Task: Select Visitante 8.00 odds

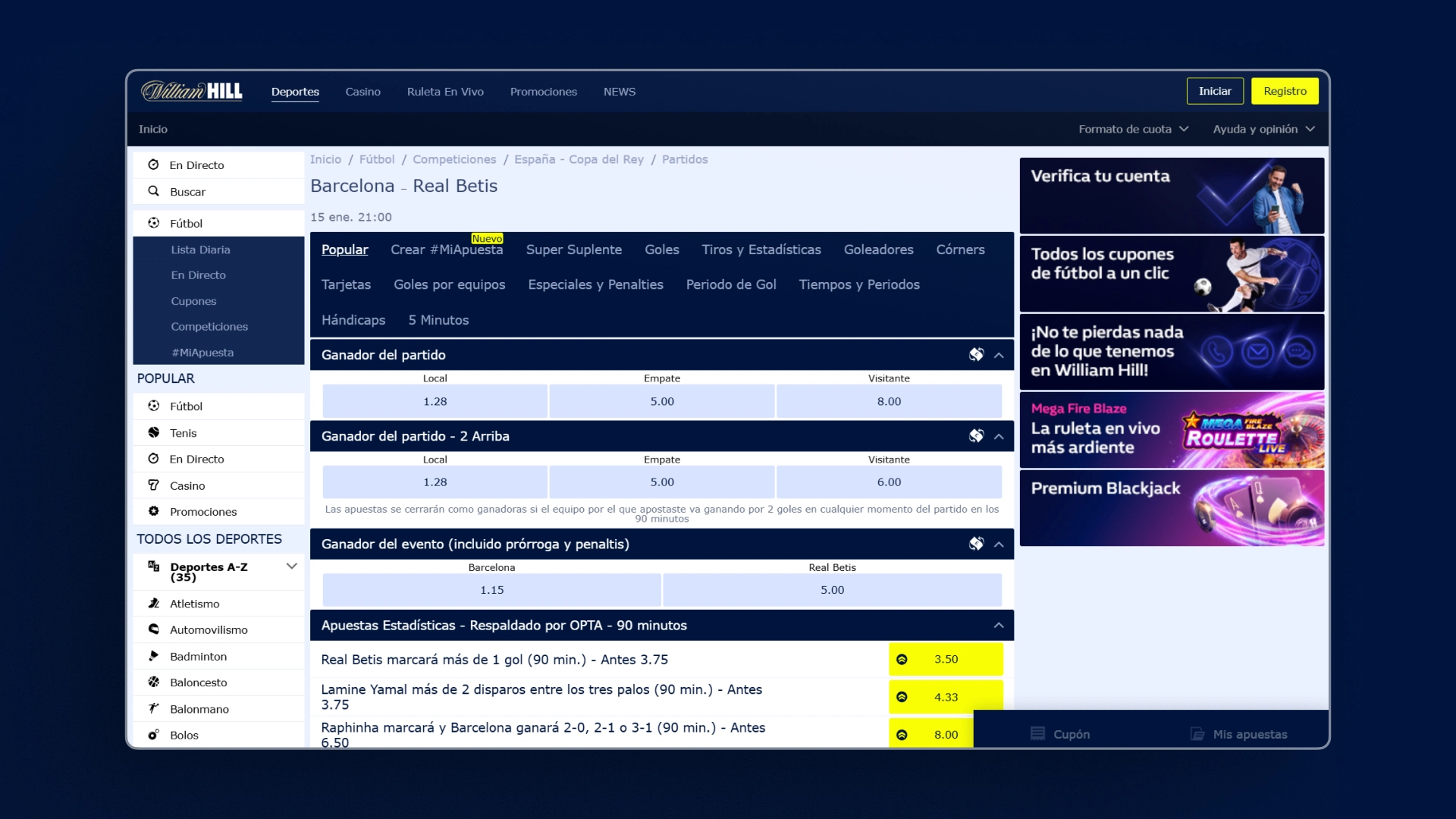Action: pyautogui.click(x=889, y=401)
